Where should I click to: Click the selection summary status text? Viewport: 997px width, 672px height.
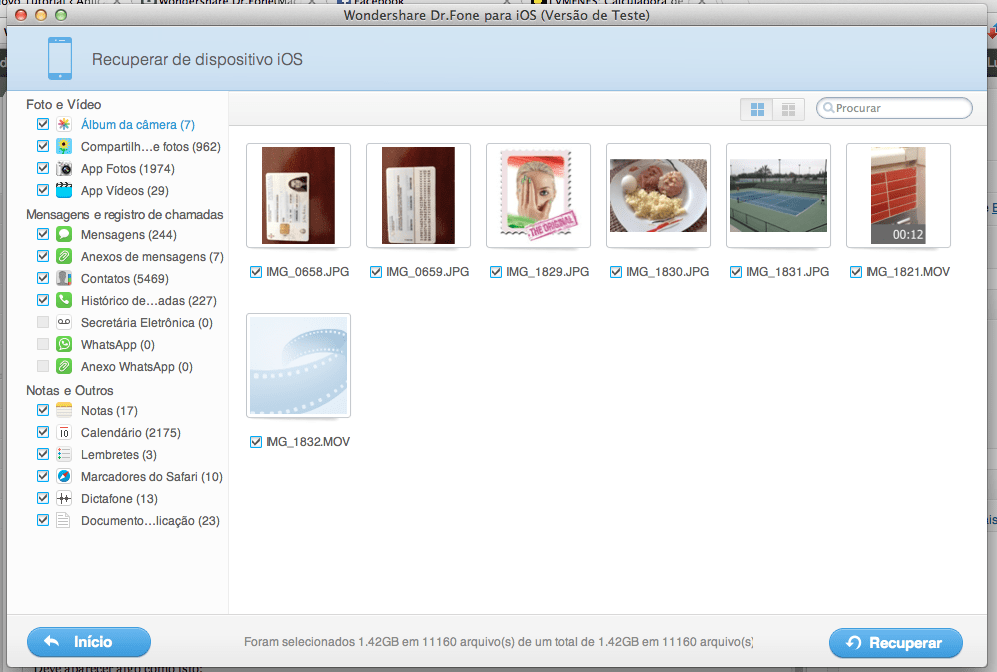[x=498, y=642]
